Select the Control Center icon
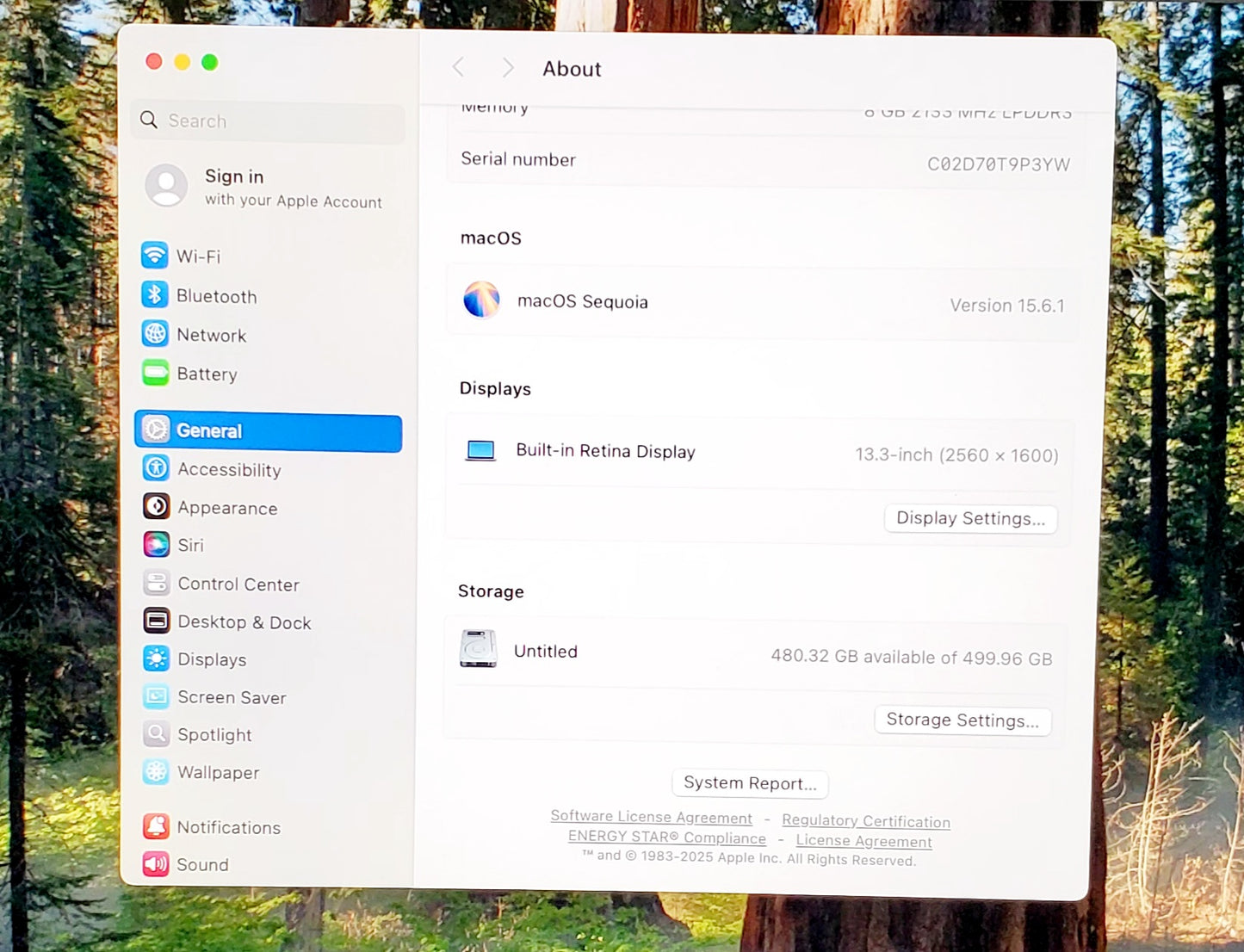 pyautogui.click(x=156, y=584)
